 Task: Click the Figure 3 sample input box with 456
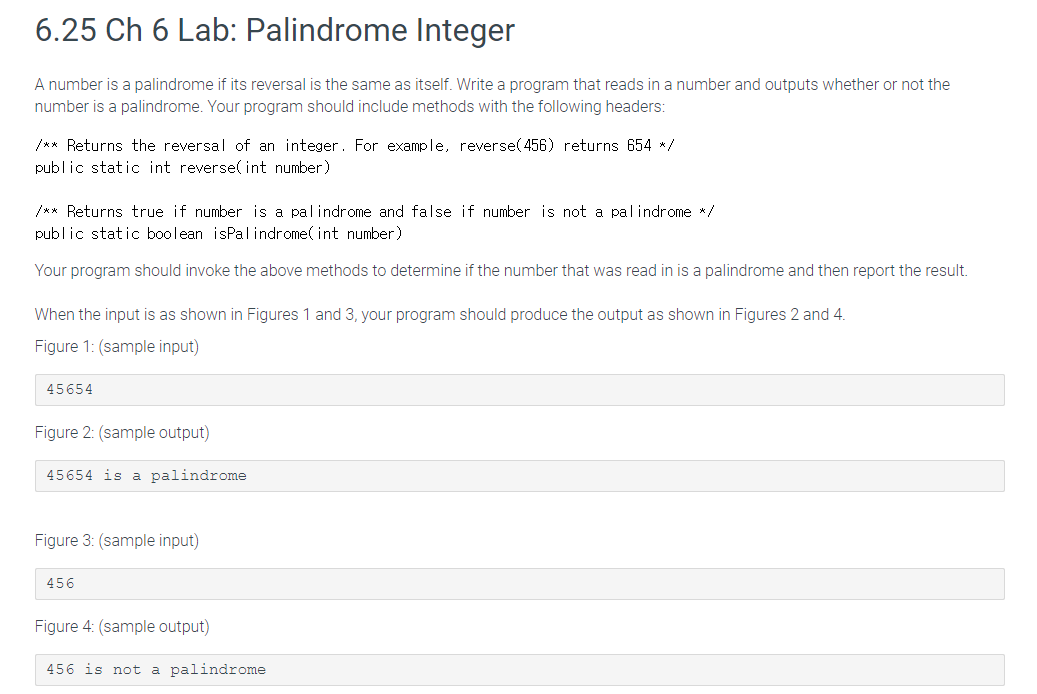tap(520, 584)
